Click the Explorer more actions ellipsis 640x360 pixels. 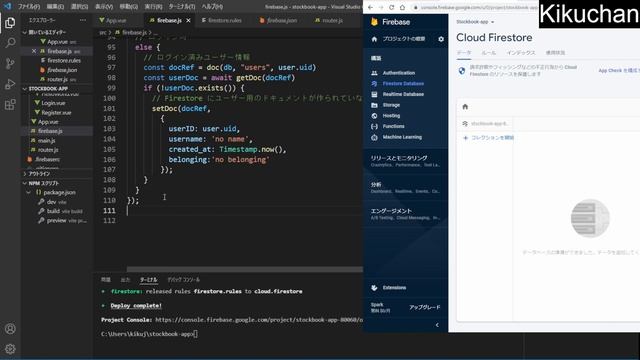[x=83, y=20]
